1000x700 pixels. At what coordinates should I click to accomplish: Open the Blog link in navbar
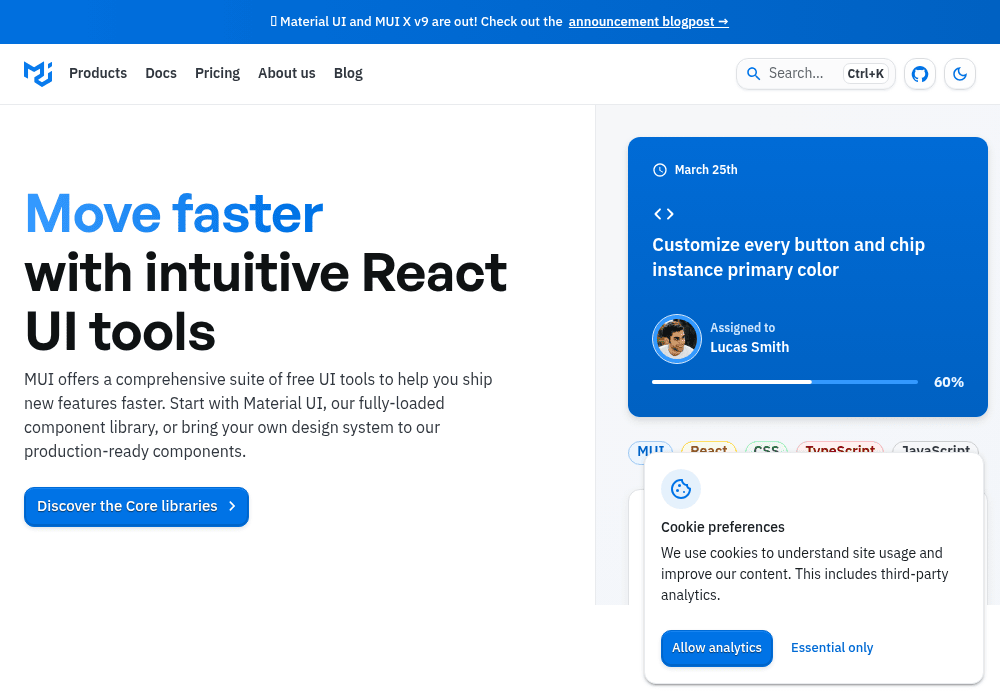pyautogui.click(x=348, y=73)
